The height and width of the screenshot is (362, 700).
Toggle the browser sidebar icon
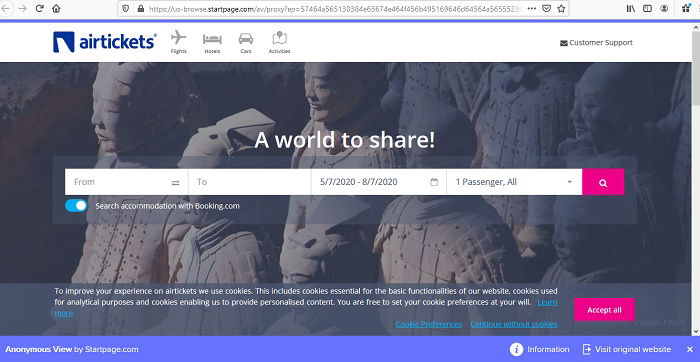coord(647,8)
